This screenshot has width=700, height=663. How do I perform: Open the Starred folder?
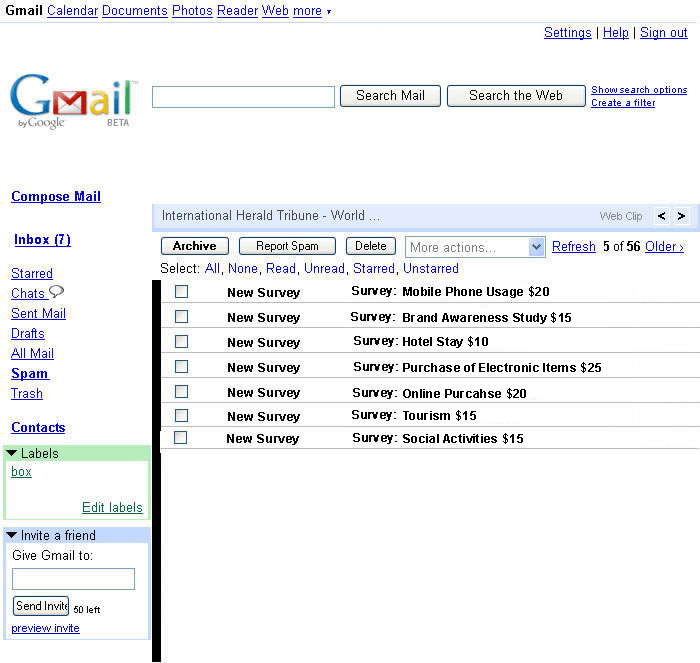(x=32, y=273)
